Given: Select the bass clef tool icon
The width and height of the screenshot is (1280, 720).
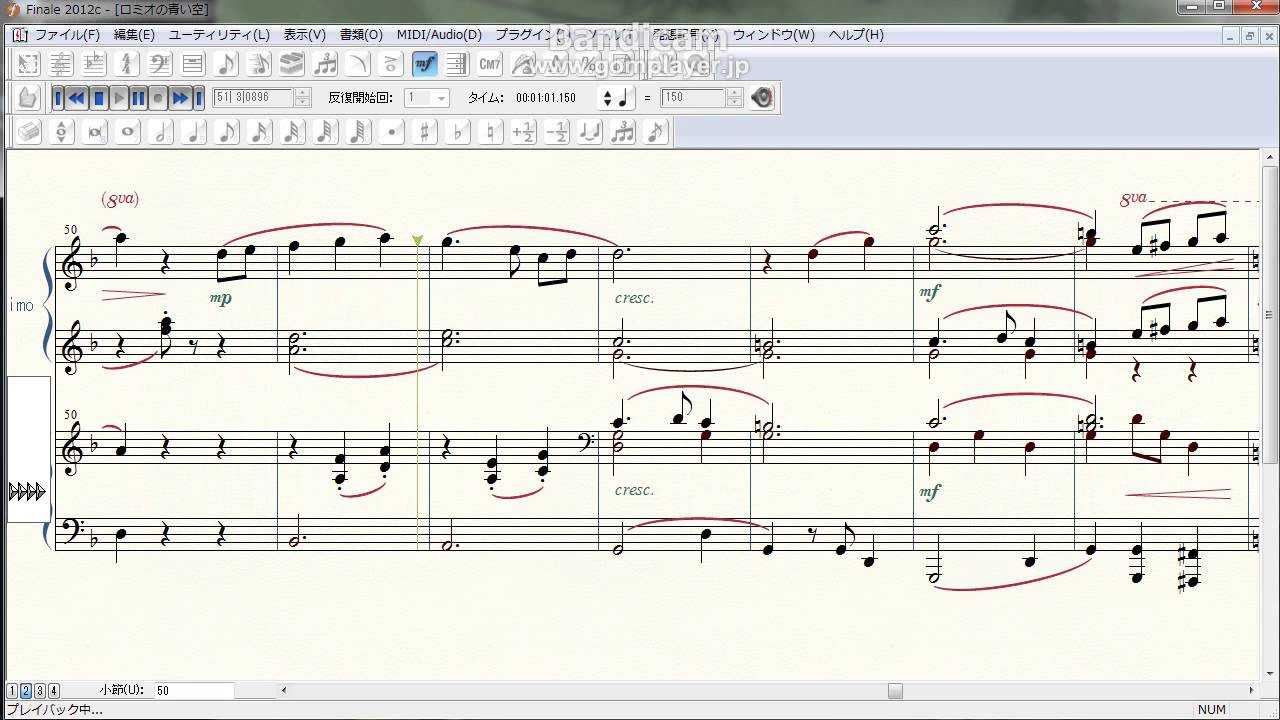Looking at the screenshot, I should coord(160,65).
